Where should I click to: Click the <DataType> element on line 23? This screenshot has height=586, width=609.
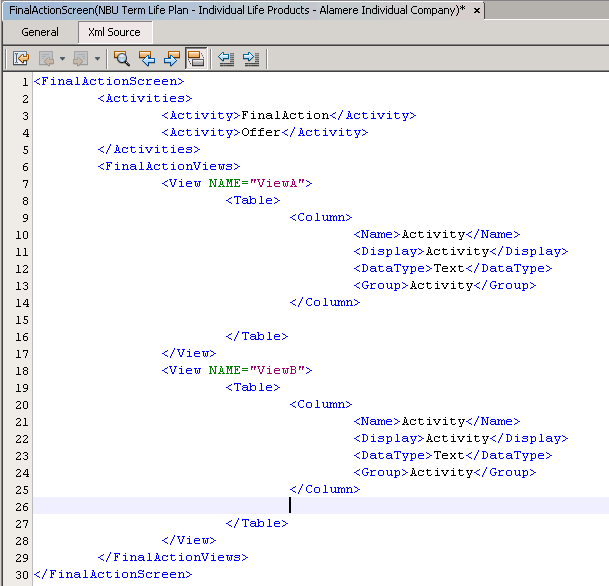[x=452, y=455]
